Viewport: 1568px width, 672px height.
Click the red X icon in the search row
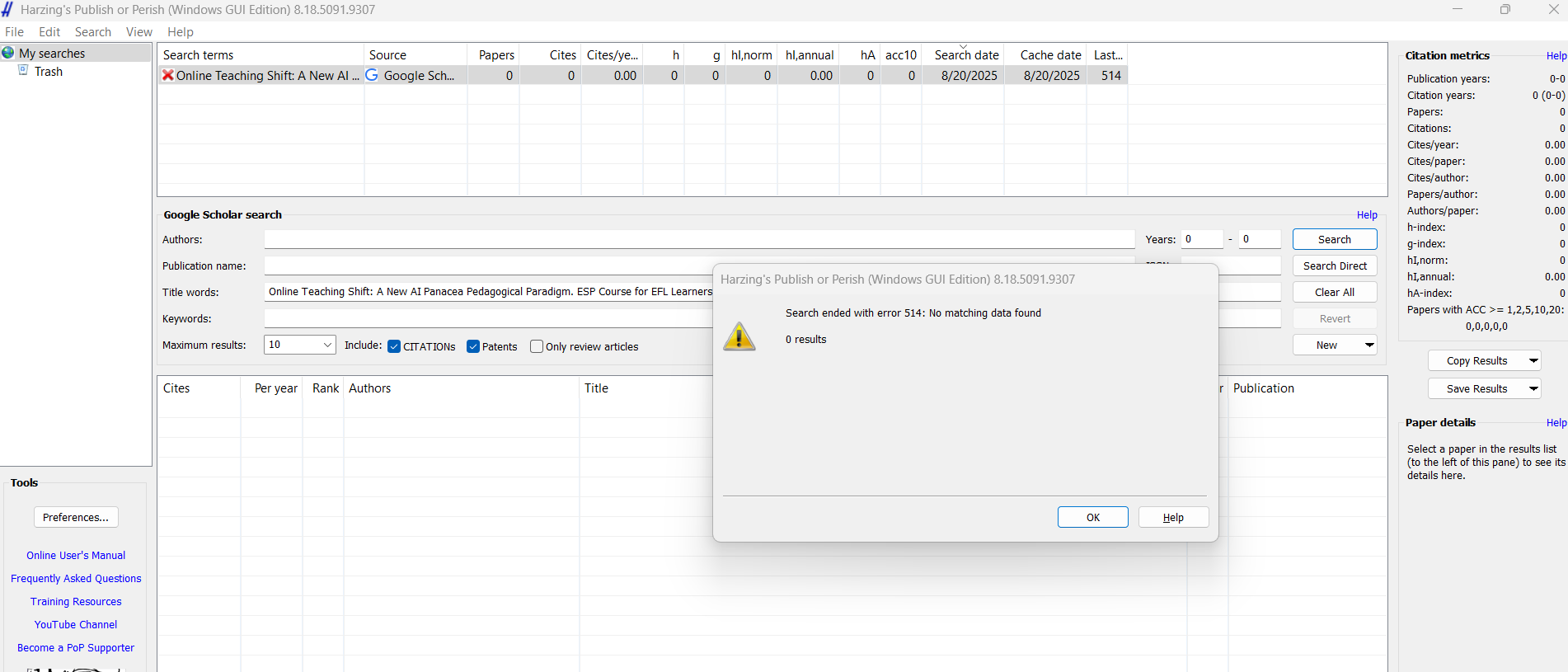tap(168, 75)
